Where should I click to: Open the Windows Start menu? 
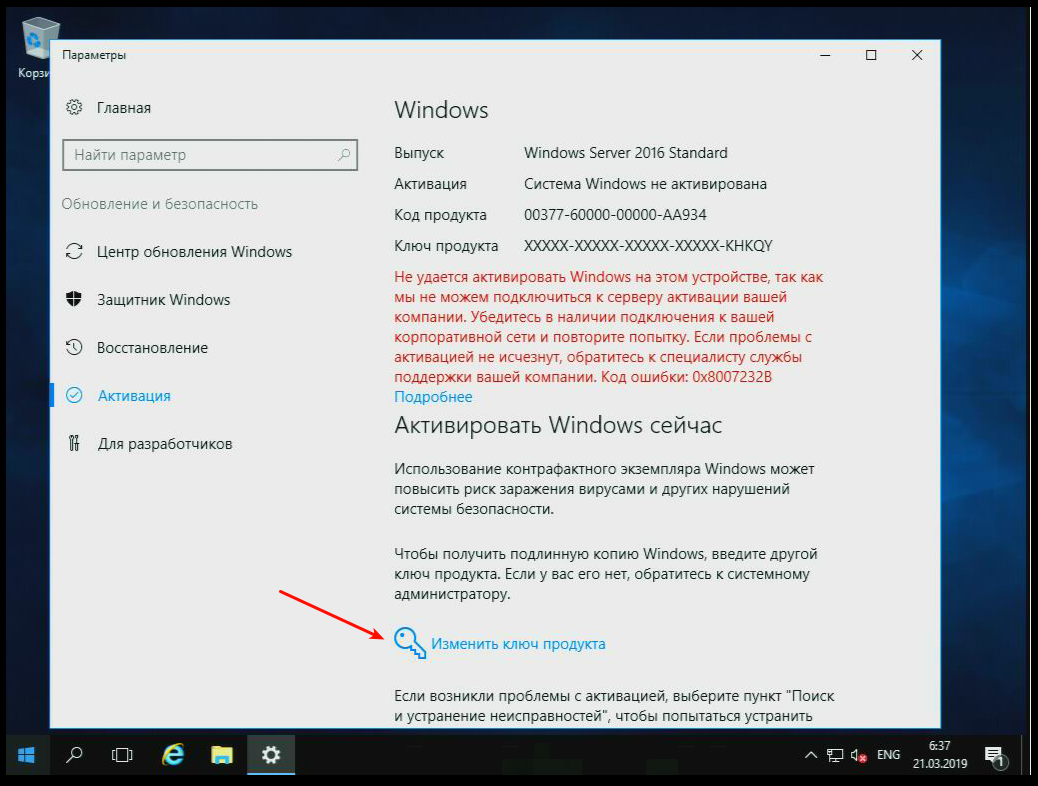click(25, 755)
